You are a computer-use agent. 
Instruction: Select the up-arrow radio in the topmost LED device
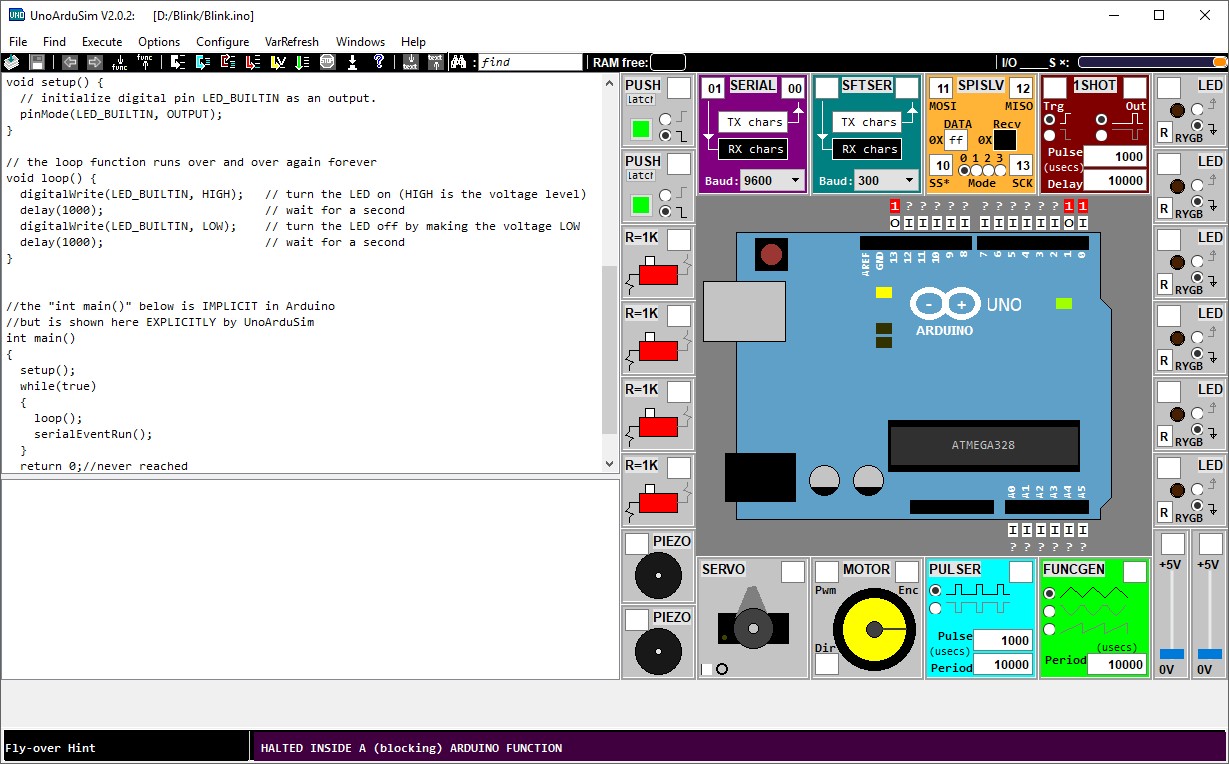(1197, 109)
